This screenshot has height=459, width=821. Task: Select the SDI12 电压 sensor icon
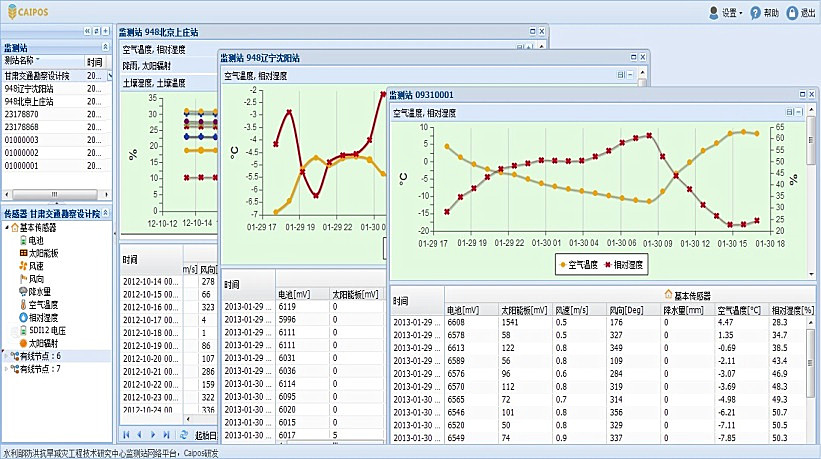click(x=24, y=330)
